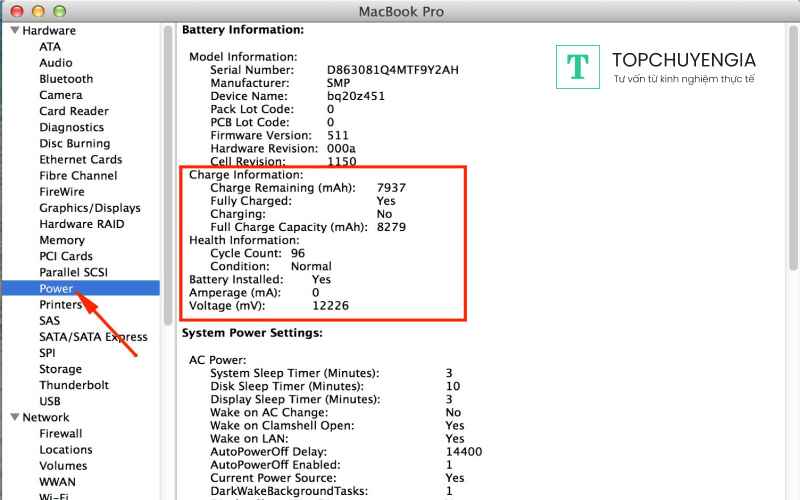Click the yellow minimize window button
Image resolution: width=800 pixels, height=500 pixels.
coord(40,10)
